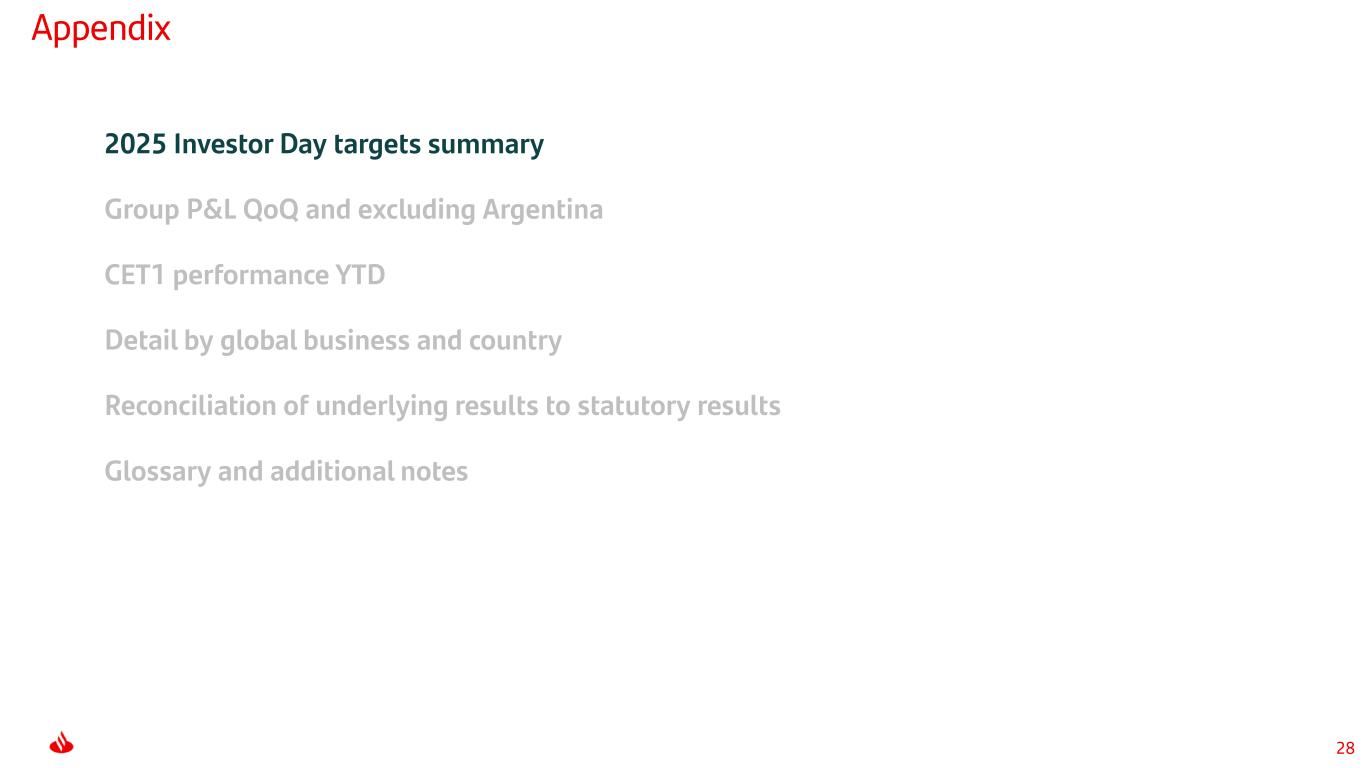Click the Santander flame logo

(x=62, y=744)
